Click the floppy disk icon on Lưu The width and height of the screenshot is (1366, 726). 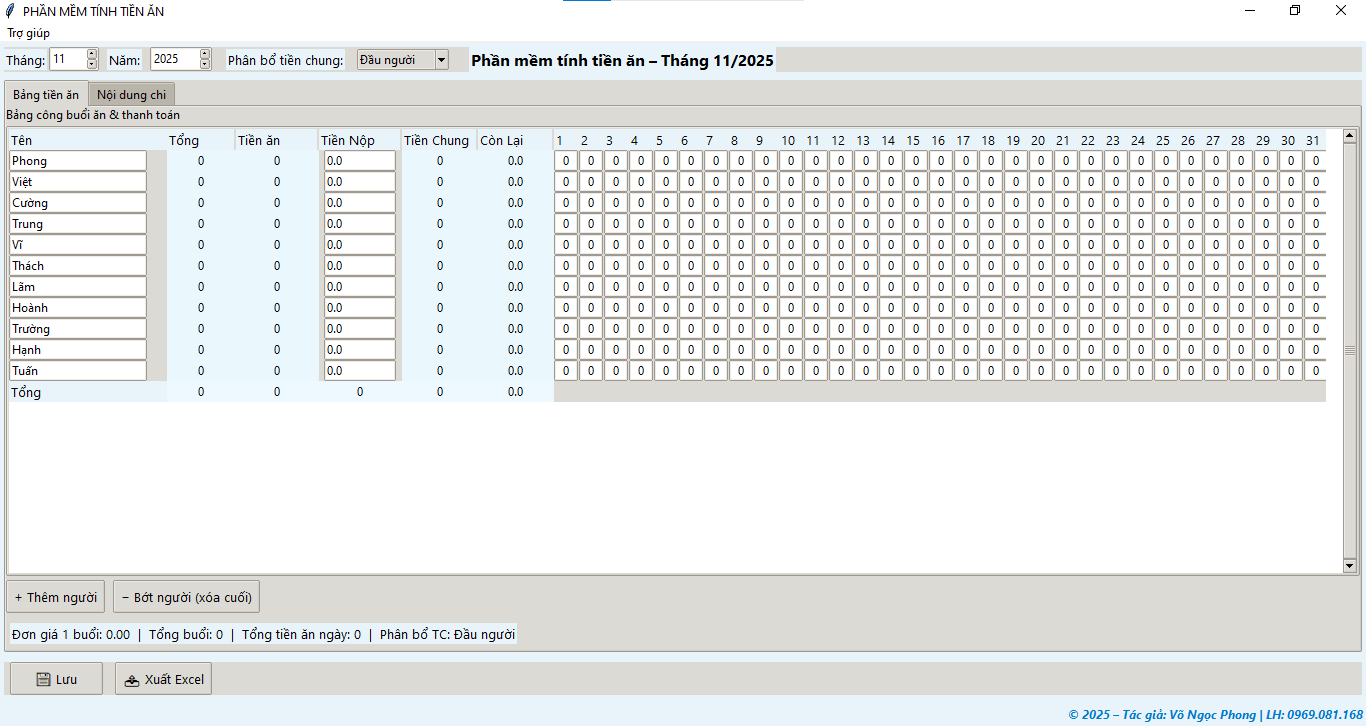43,680
